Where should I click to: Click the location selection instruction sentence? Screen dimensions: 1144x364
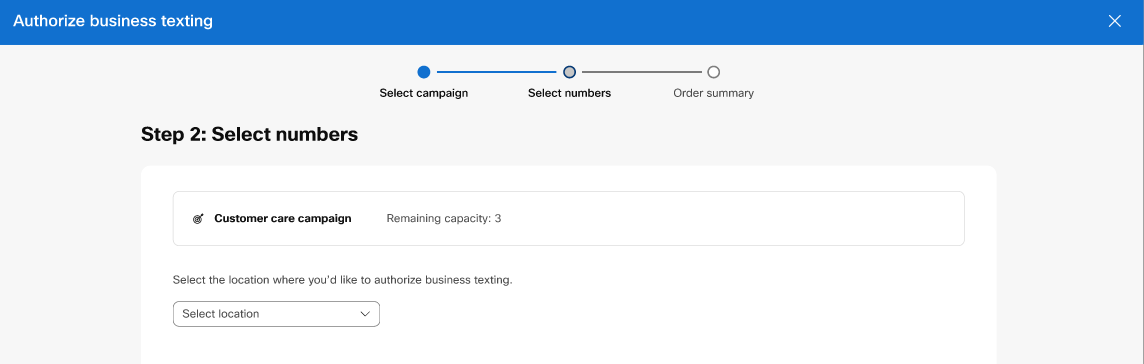[x=343, y=279]
